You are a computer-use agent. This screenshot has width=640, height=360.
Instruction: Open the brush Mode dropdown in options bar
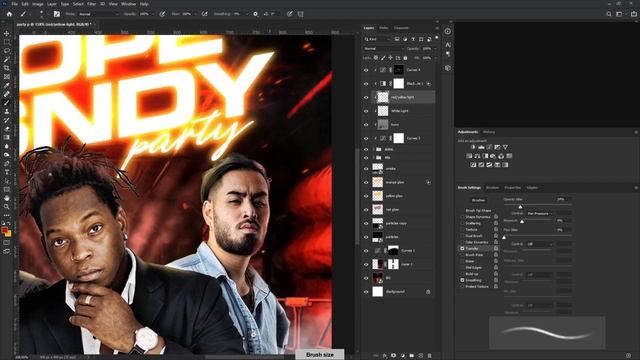pyautogui.click(x=98, y=14)
